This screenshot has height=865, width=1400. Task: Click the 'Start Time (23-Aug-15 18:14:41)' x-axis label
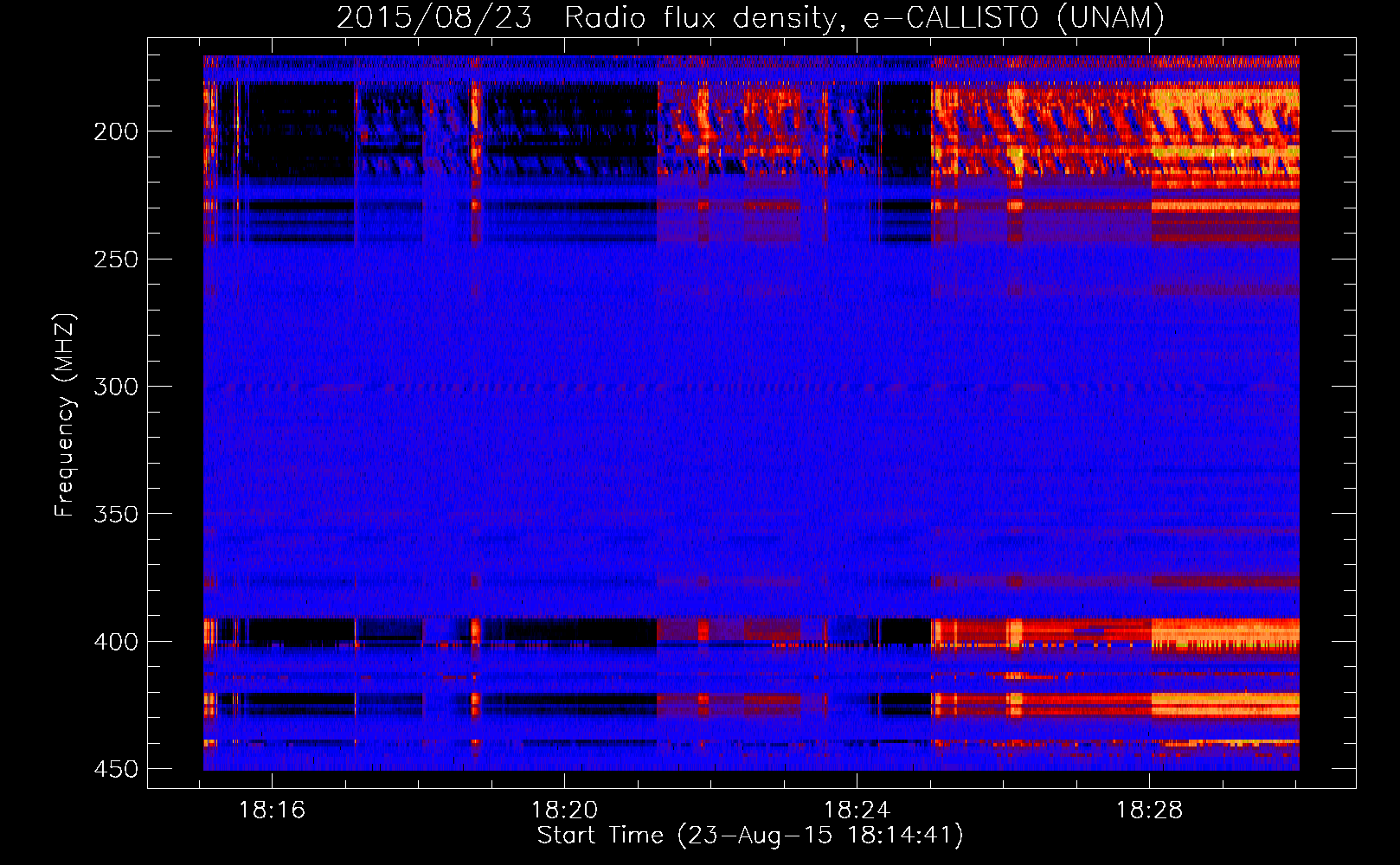point(750,836)
